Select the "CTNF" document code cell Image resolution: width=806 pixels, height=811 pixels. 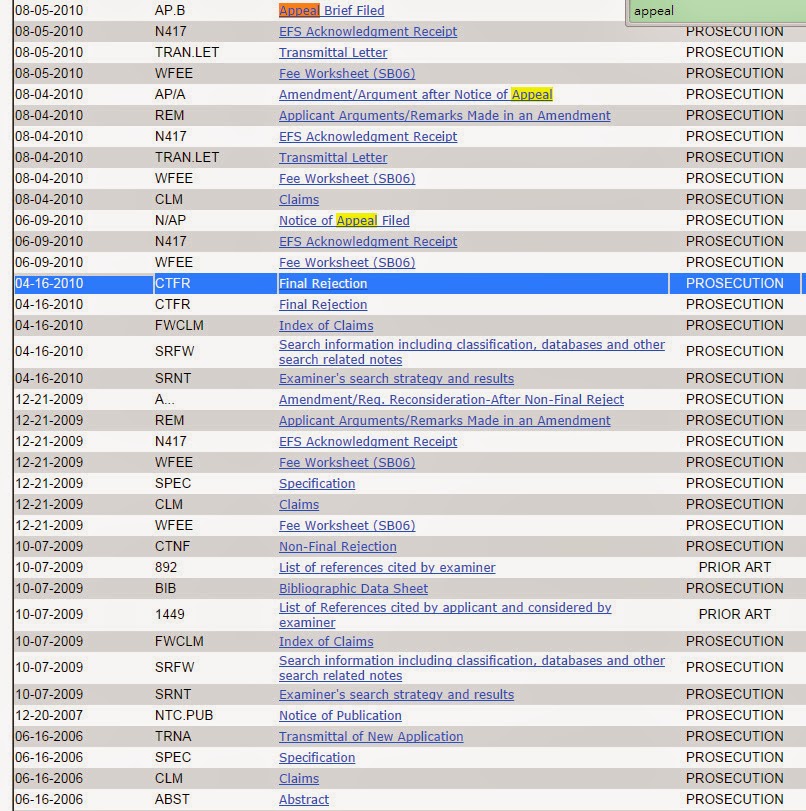pos(172,547)
